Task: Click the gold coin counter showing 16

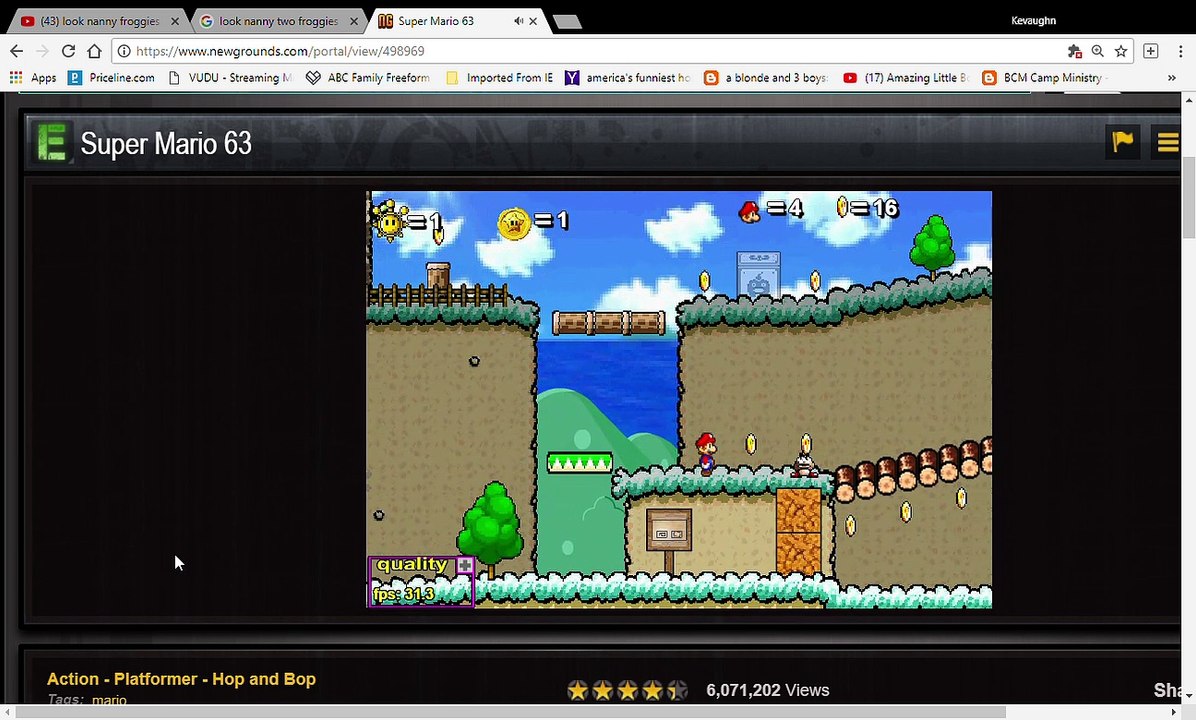Action: pyautogui.click(x=867, y=207)
